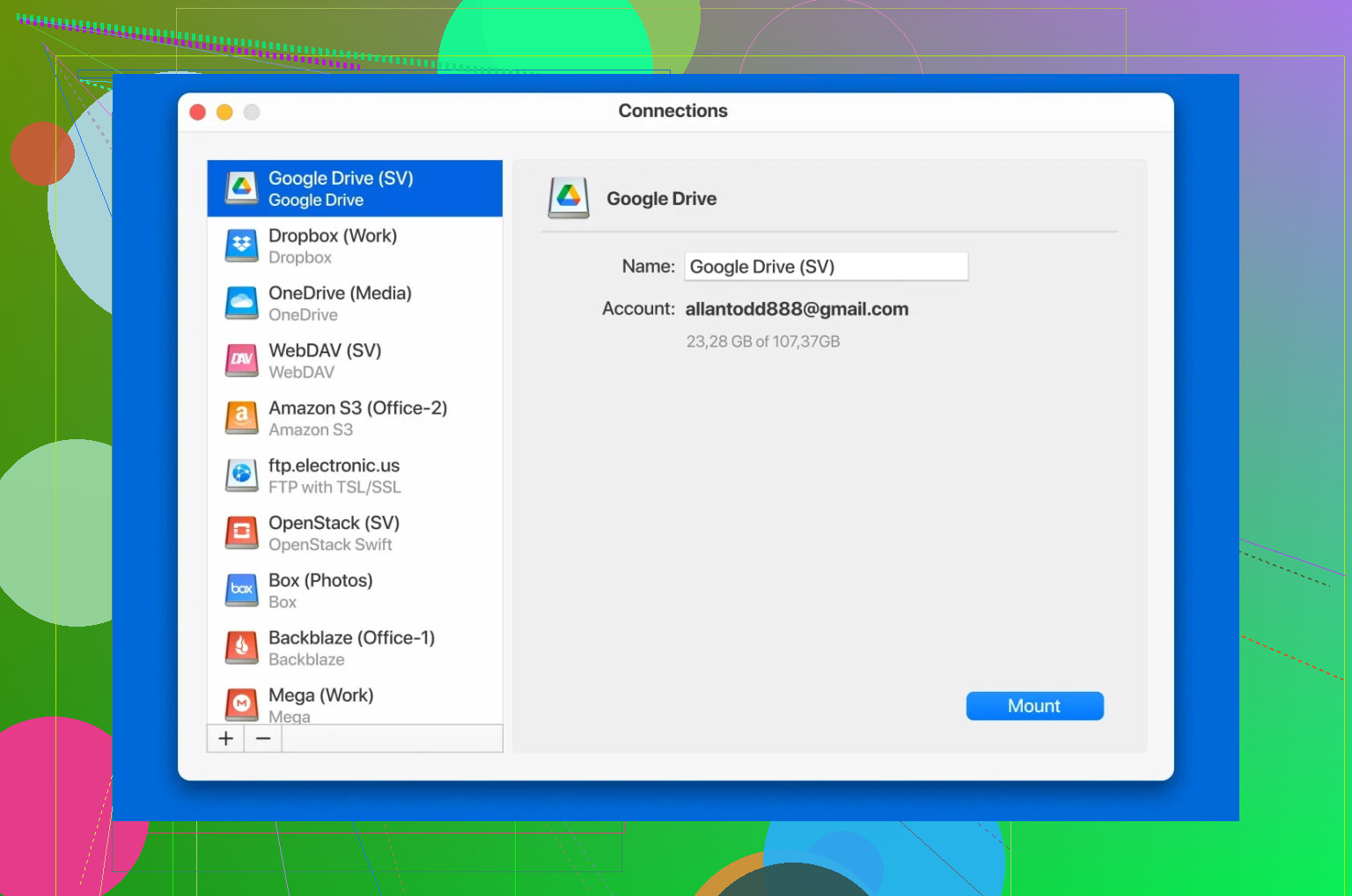The height and width of the screenshot is (896, 1352).
Task: Minimize Connections window with yellow button
Action: click(224, 112)
